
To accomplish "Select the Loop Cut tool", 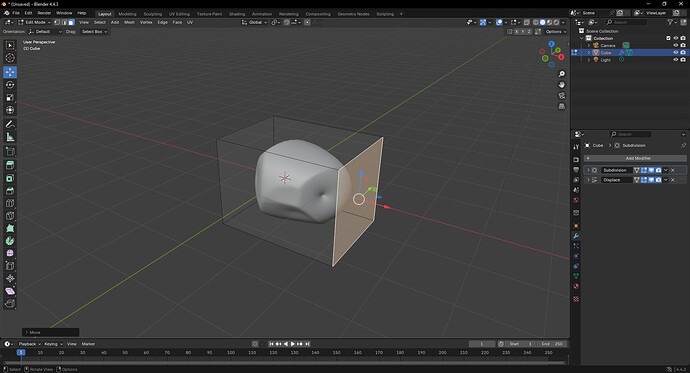I will pos(10,203).
